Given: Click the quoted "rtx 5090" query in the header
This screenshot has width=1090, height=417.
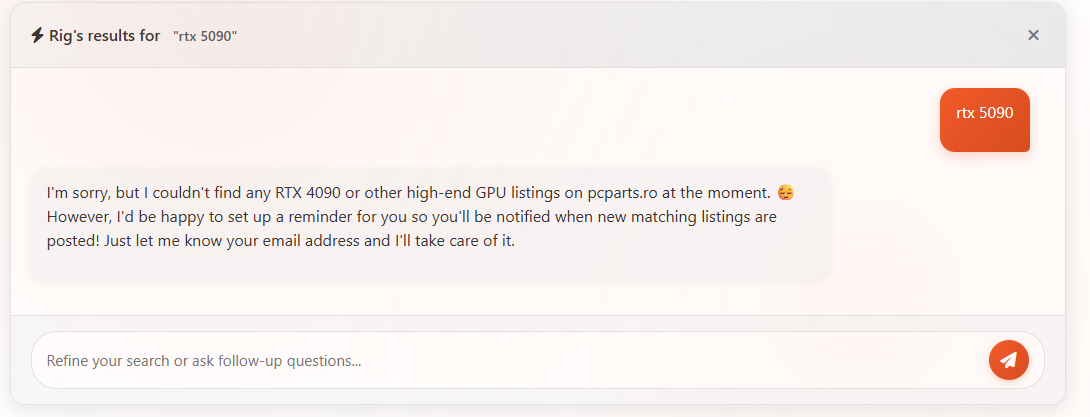Looking at the screenshot, I should point(205,36).
